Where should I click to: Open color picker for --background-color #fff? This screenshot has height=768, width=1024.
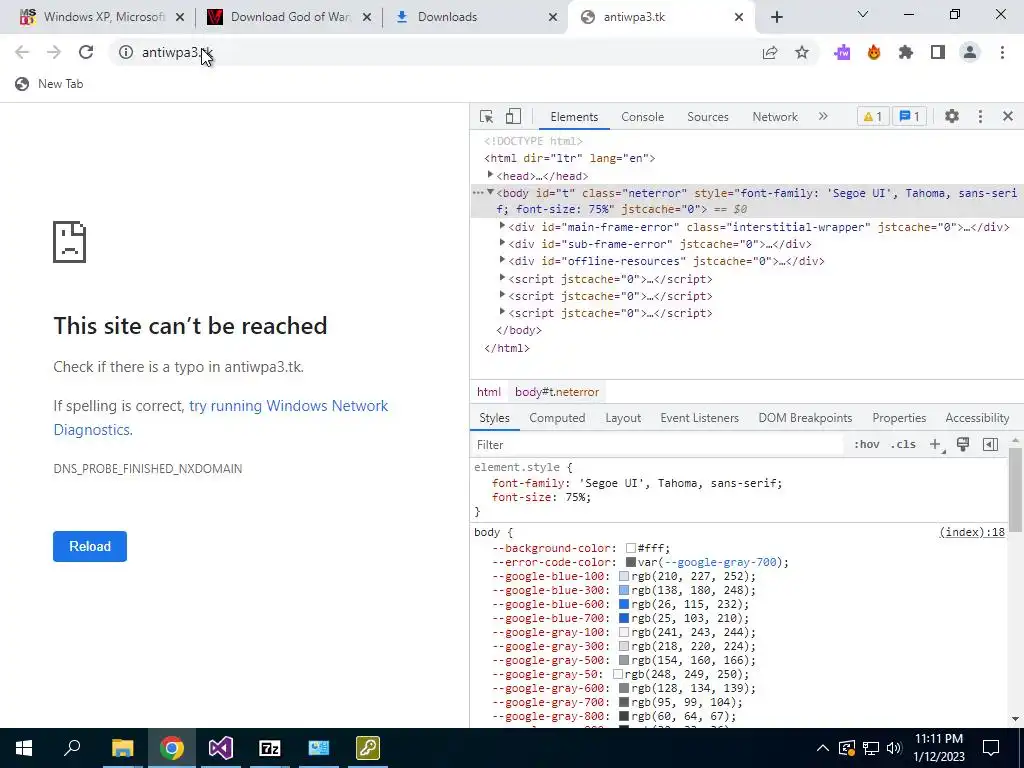coord(631,549)
